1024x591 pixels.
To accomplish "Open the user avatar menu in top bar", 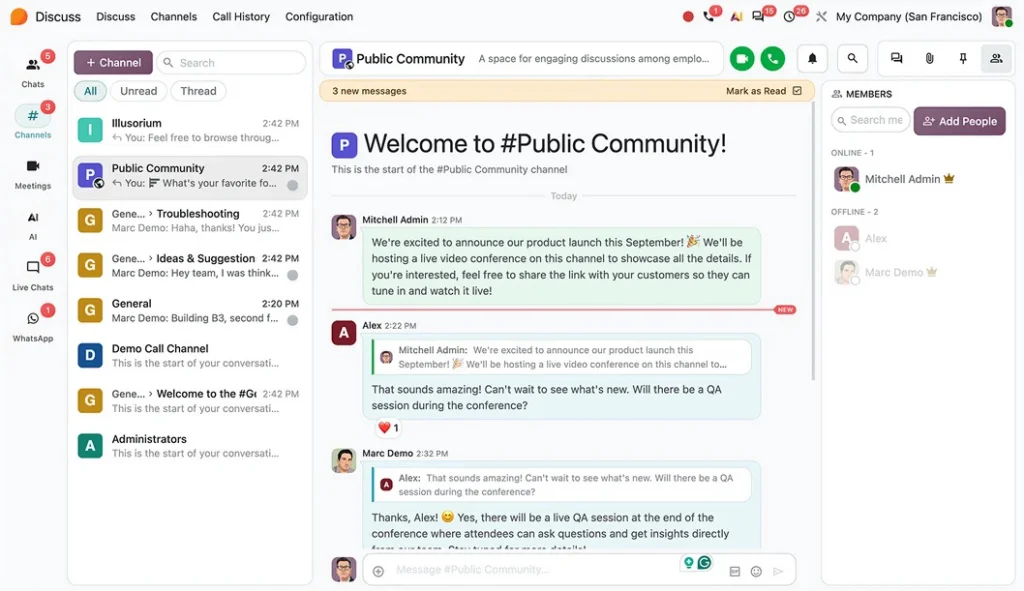I will point(1001,17).
